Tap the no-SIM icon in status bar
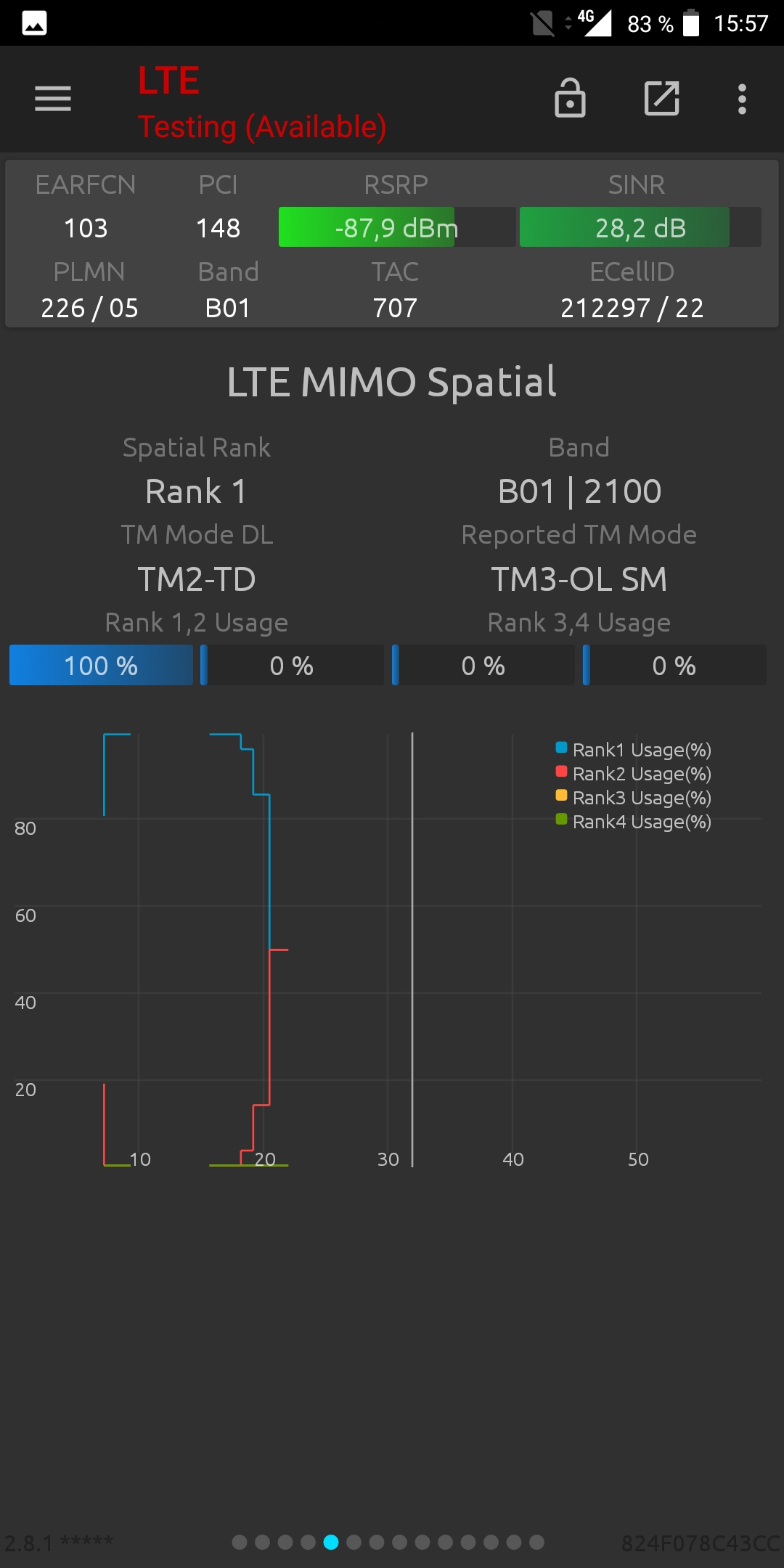 542,23
